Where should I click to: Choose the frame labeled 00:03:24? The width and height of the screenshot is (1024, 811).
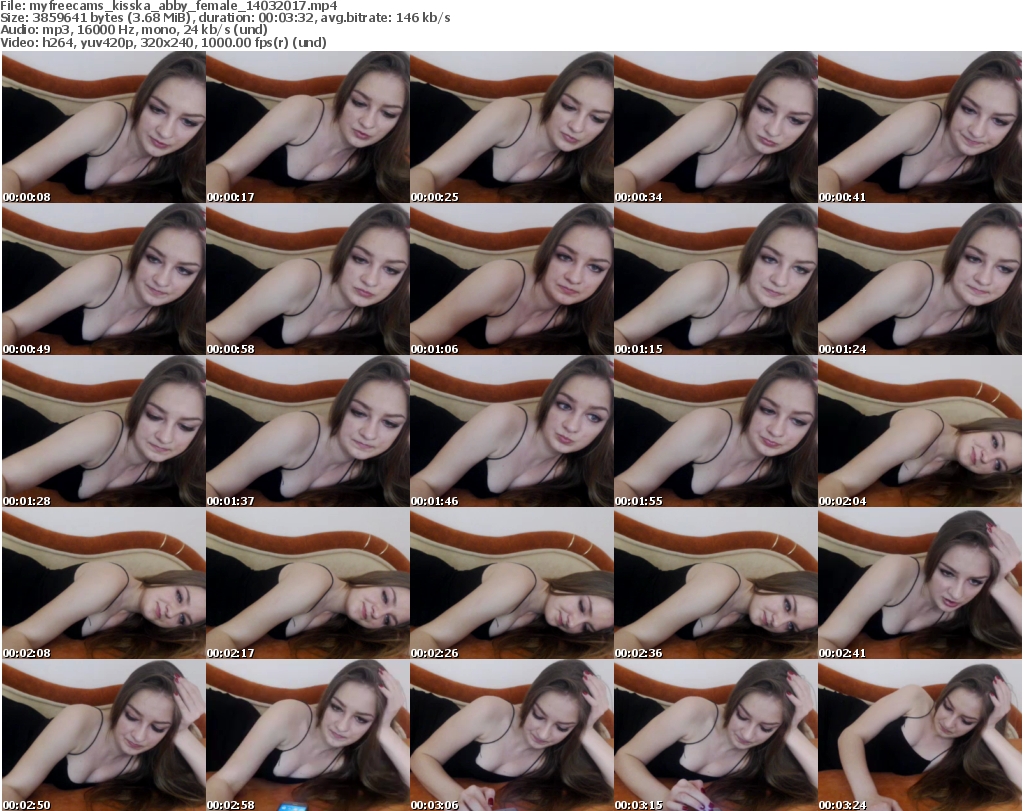(920, 735)
